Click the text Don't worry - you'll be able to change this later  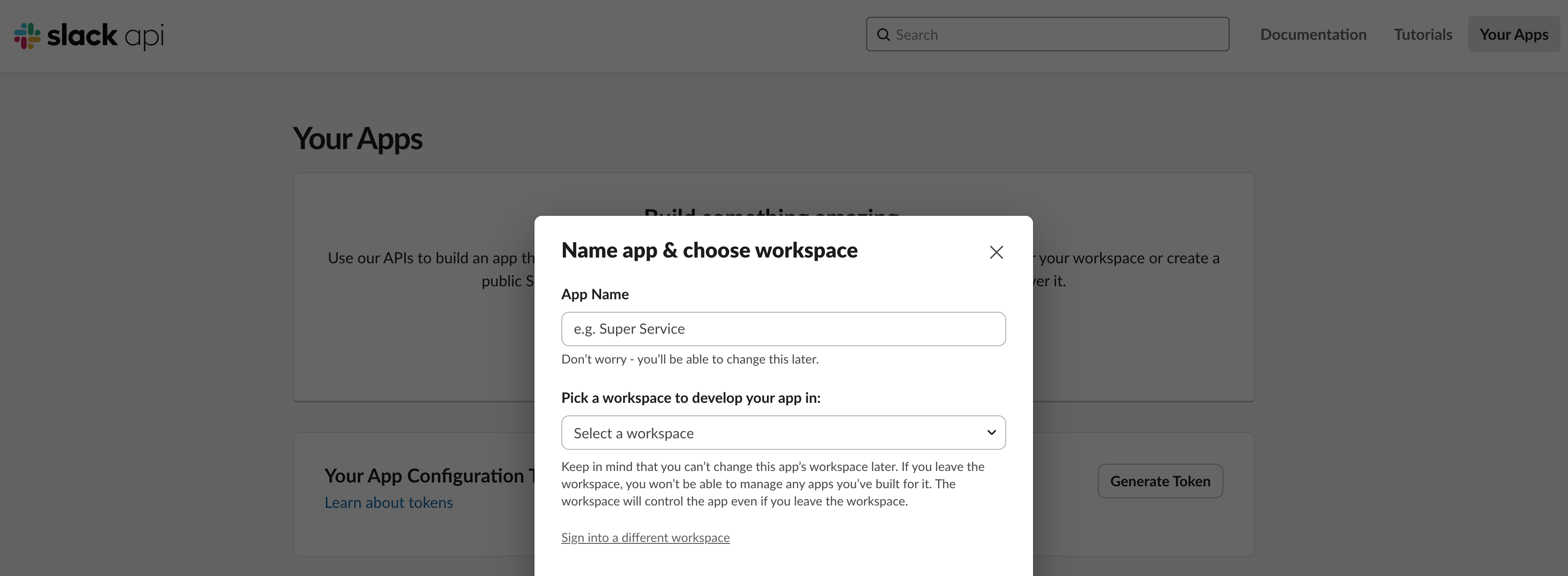(690, 359)
